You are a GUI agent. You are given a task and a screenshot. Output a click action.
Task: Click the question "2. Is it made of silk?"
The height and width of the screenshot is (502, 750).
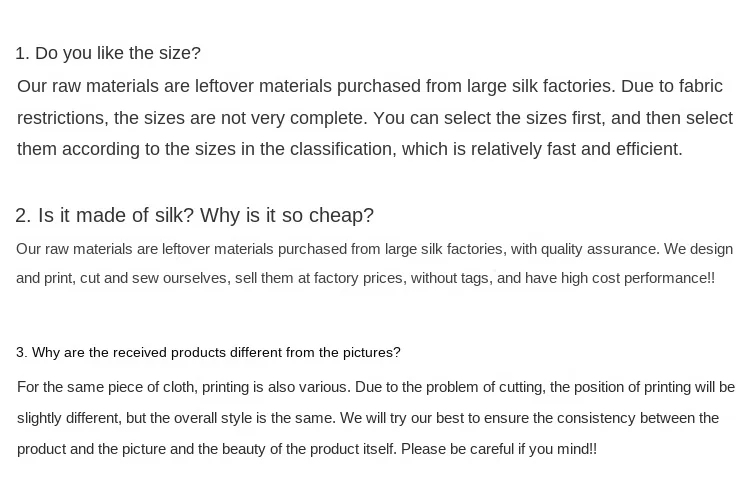pyautogui.click(x=105, y=215)
